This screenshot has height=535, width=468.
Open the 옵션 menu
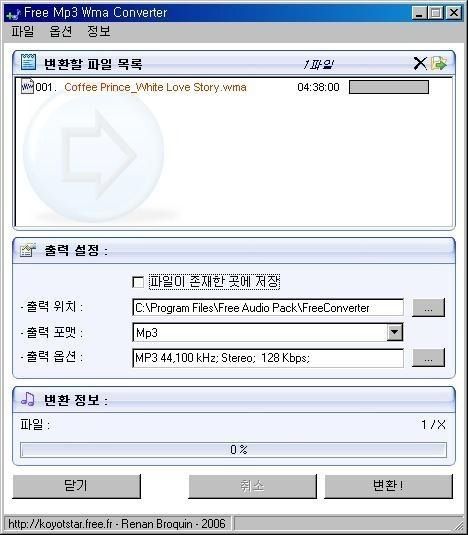[x=61, y=31]
